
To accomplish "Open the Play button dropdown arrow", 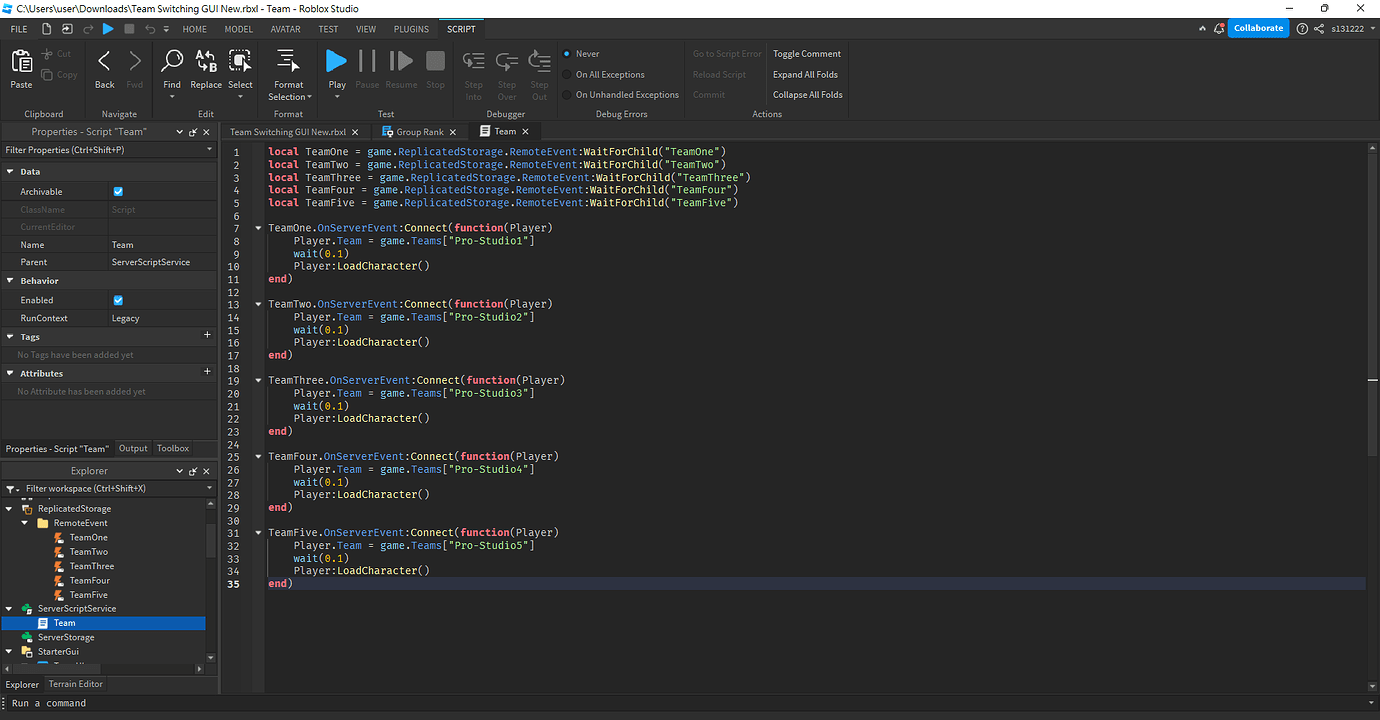I will (x=336, y=97).
